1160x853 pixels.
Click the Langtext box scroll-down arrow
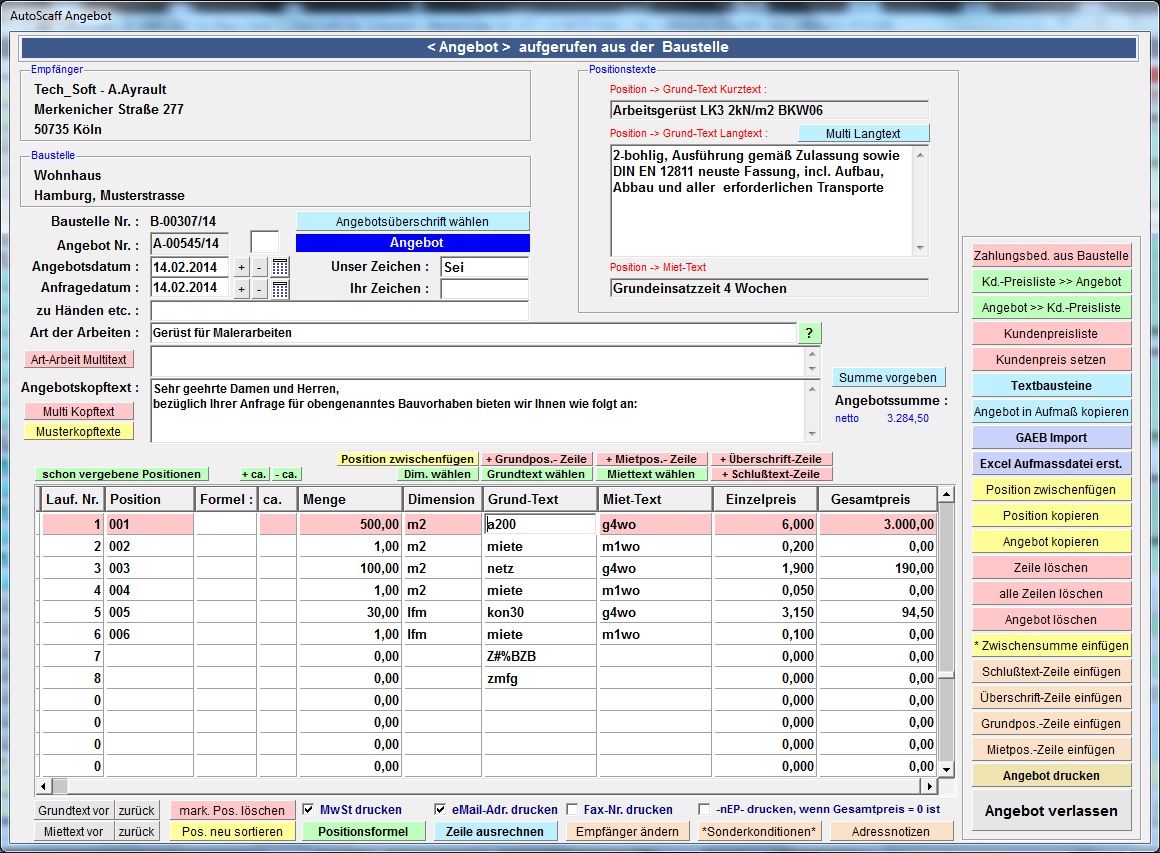point(920,248)
